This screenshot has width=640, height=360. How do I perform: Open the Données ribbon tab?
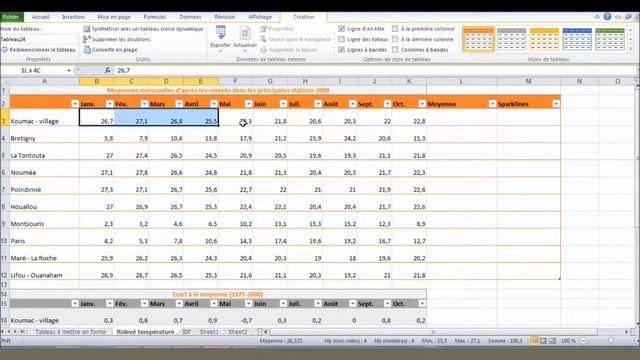click(x=190, y=17)
